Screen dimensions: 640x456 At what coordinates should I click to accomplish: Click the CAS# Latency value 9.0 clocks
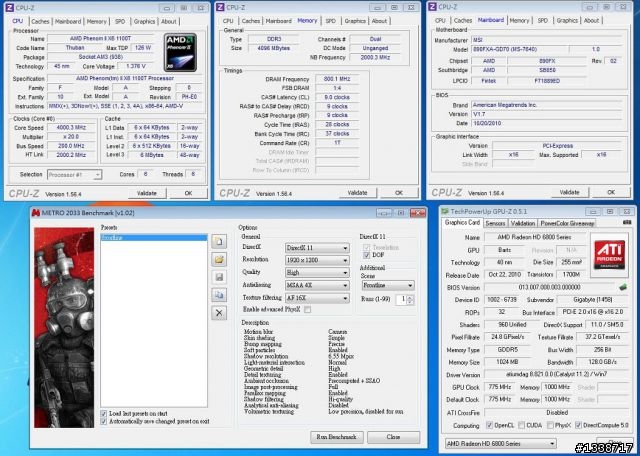point(337,98)
